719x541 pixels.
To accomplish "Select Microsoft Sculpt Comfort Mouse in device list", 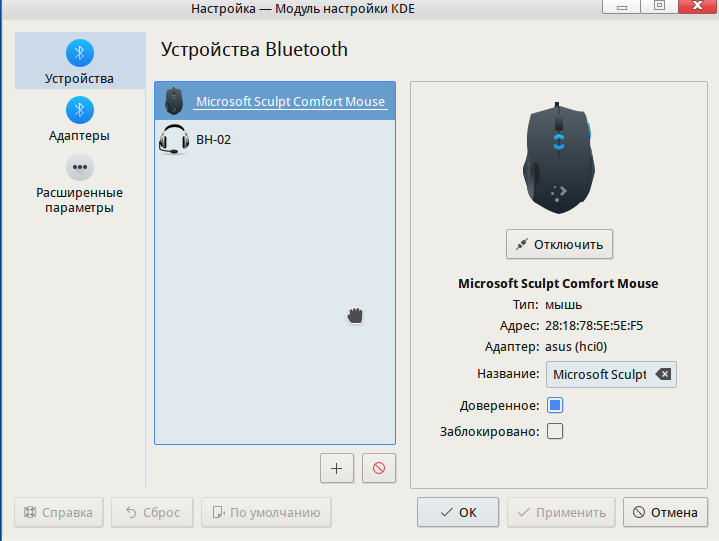I will pos(275,101).
